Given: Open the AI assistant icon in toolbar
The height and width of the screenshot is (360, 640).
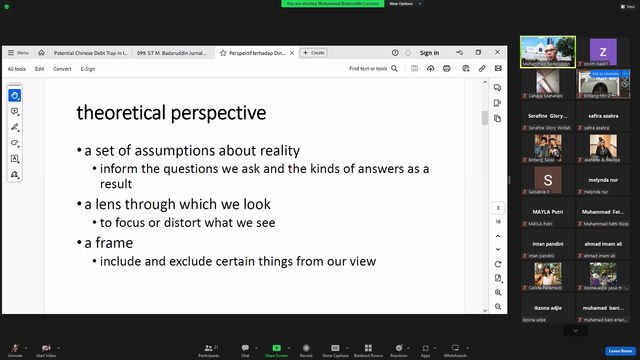Looking at the screenshot, I should tap(466, 69).
